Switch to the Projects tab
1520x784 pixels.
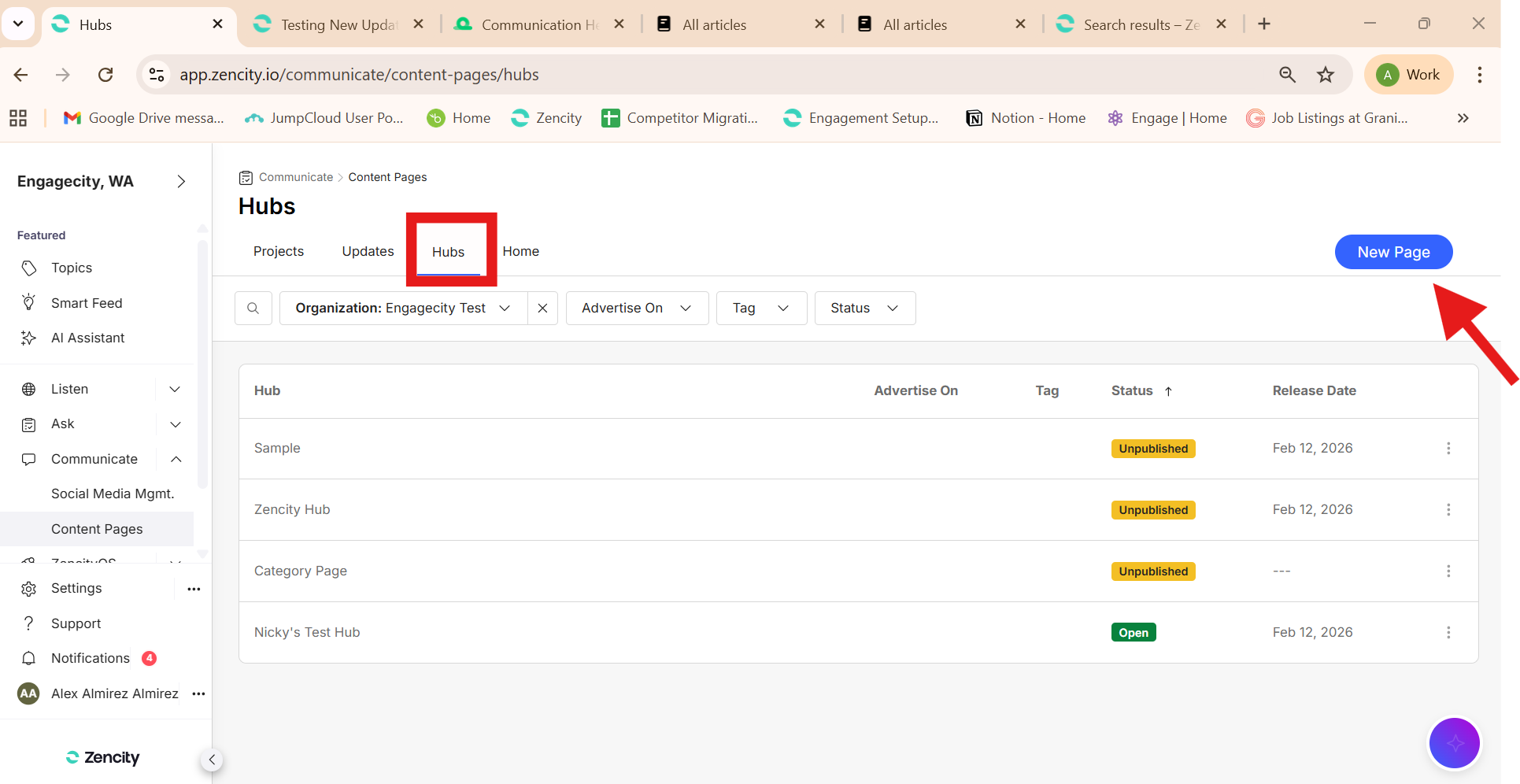click(279, 251)
